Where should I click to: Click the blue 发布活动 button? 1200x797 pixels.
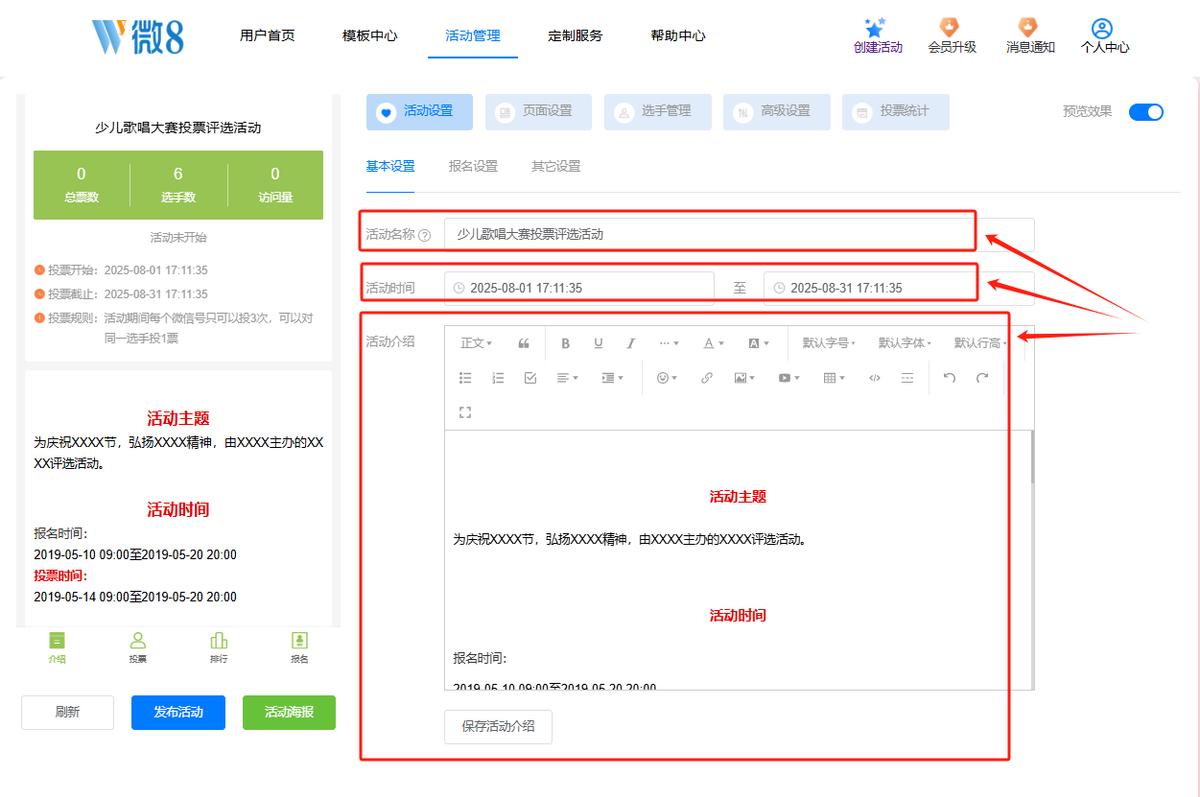[178, 713]
